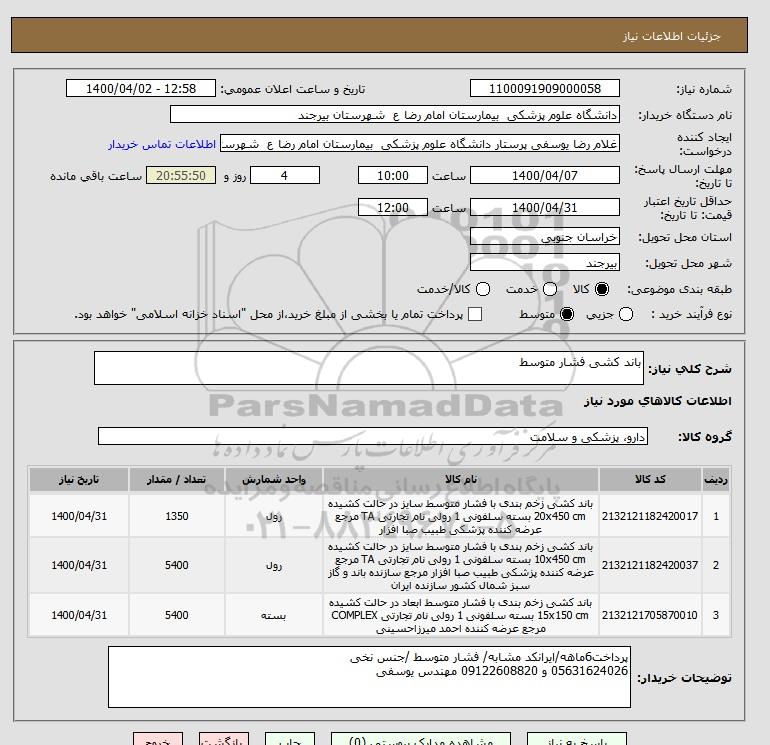
Task: Click quantity 5400 in row 2
Action: pyautogui.click(x=177, y=565)
